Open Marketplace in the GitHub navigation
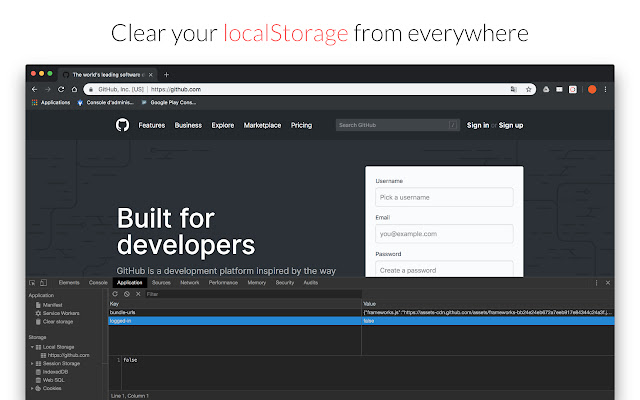640x400 pixels. pyautogui.click(x=262, y=125)
